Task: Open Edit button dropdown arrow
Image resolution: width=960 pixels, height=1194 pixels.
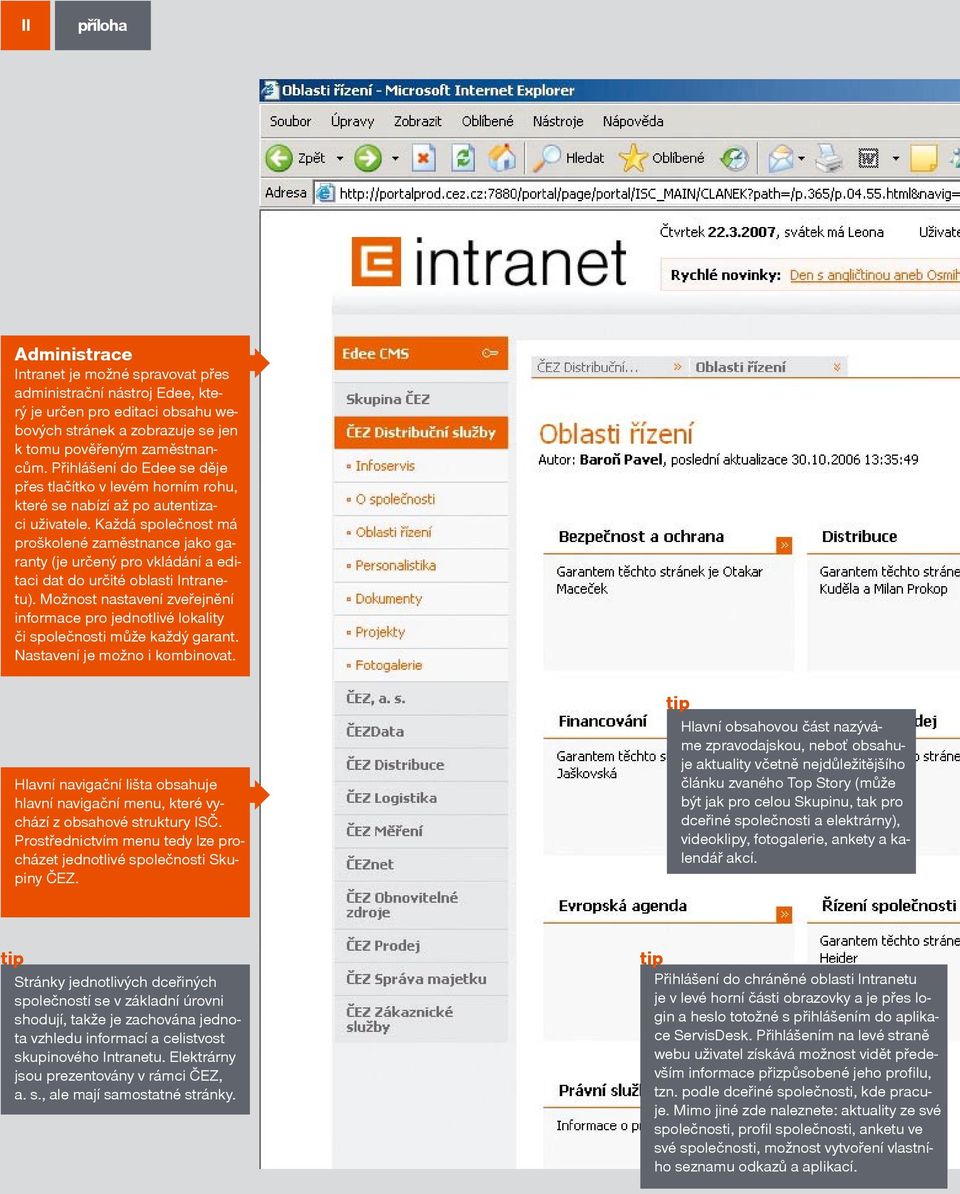Action: click(x=895, y=158)
